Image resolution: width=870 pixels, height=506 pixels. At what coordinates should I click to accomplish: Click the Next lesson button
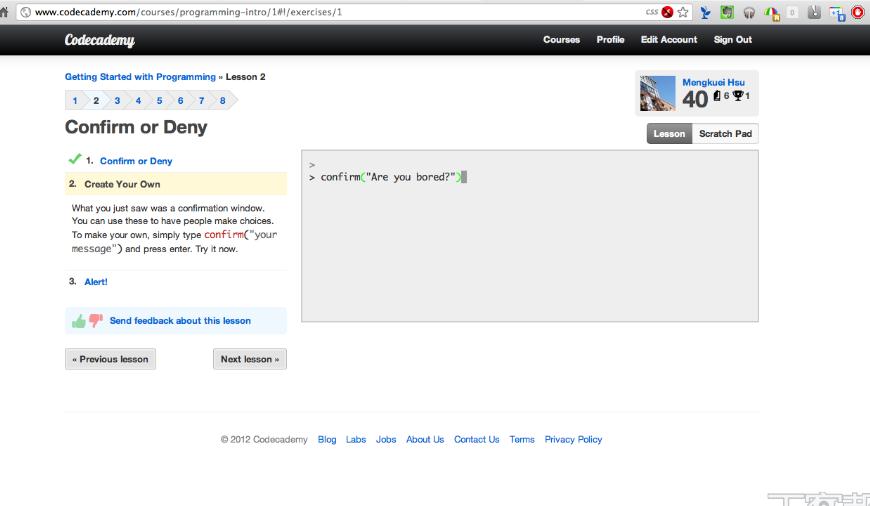pyautogui.click(x=250, y=359)
